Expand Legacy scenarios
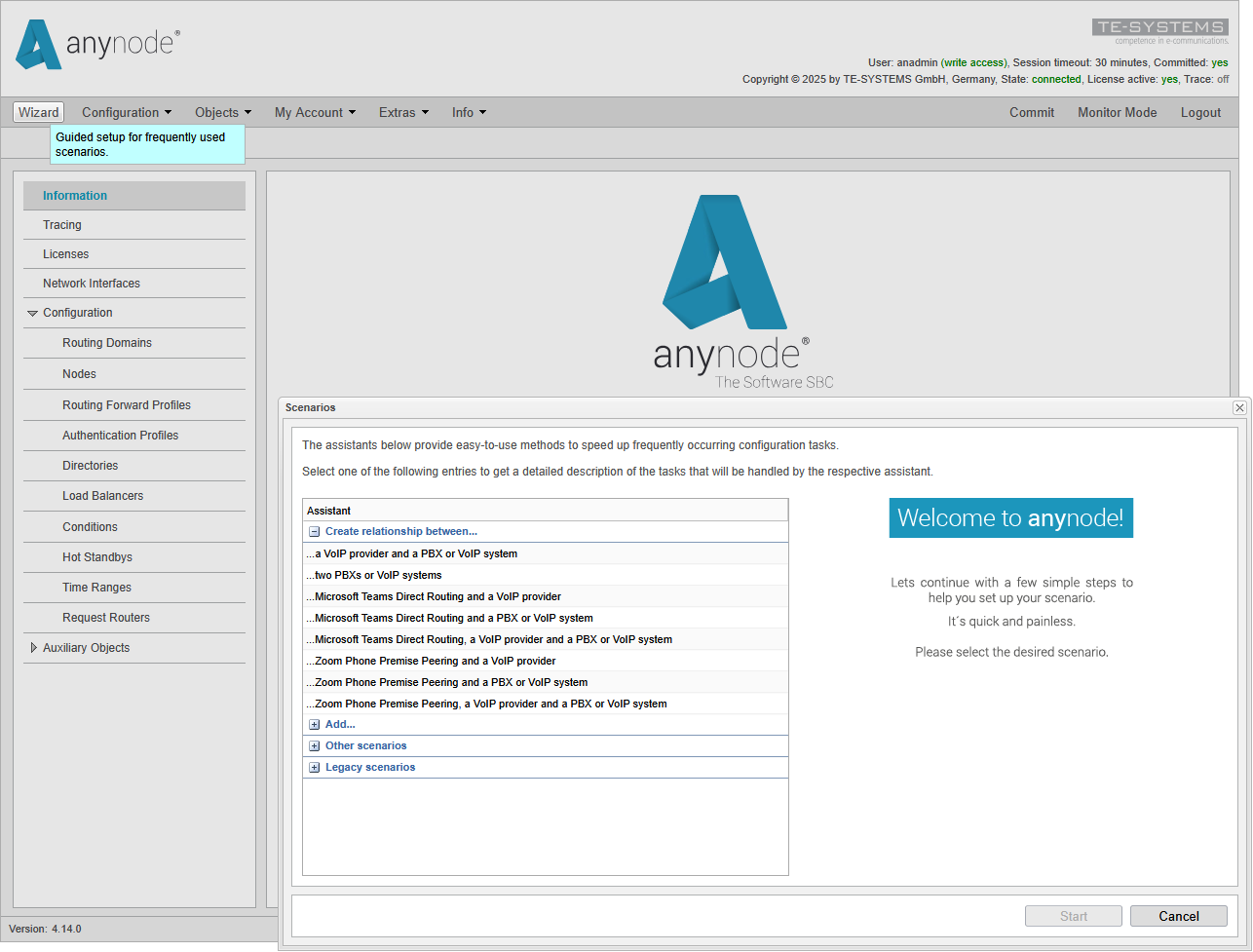The image size is (1253, 952). pyautogui.click(x=313, y=767)
